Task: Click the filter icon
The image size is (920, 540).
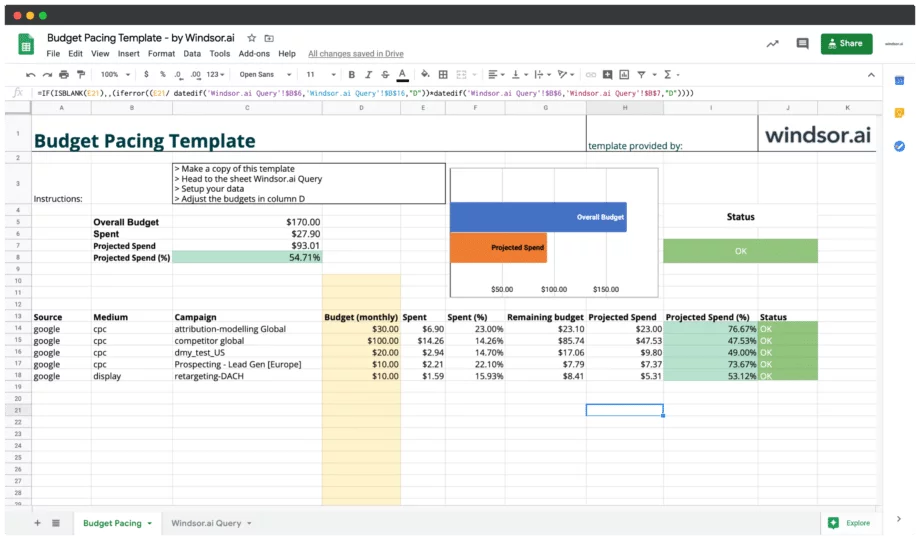Action: pos(641,75)
